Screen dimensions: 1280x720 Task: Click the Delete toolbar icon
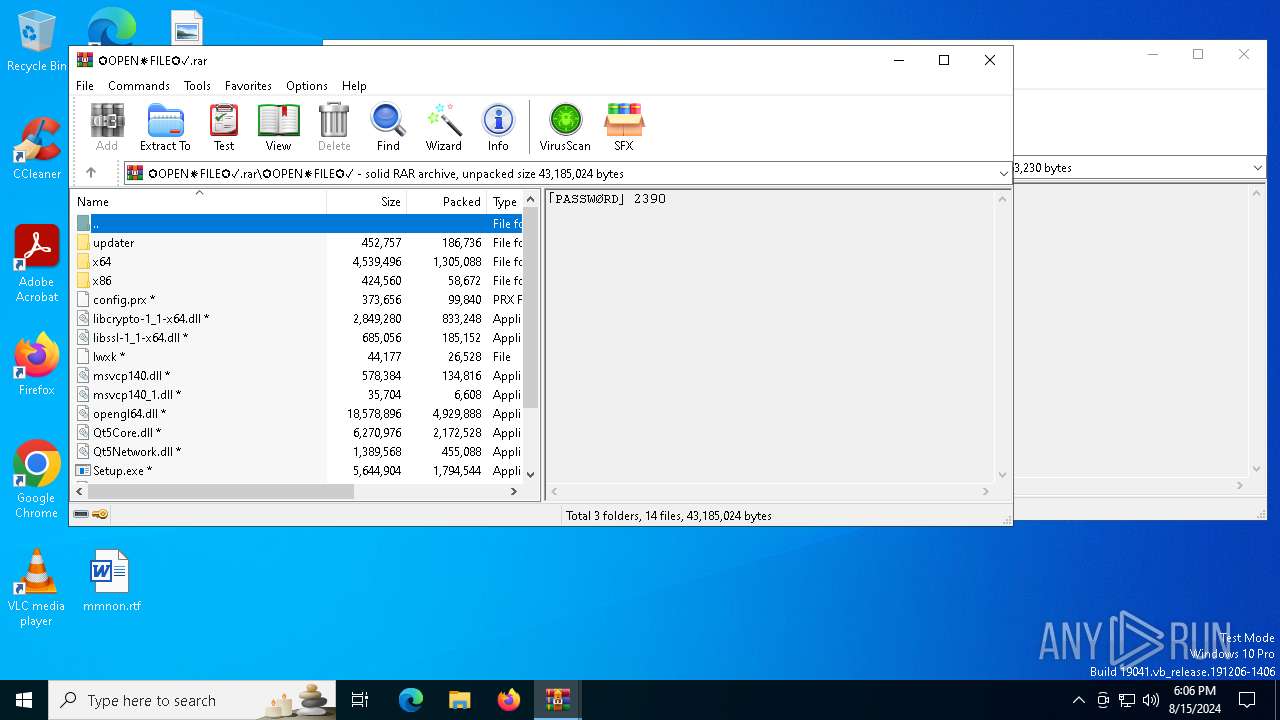pyautogui.click(x=334, y=127)
